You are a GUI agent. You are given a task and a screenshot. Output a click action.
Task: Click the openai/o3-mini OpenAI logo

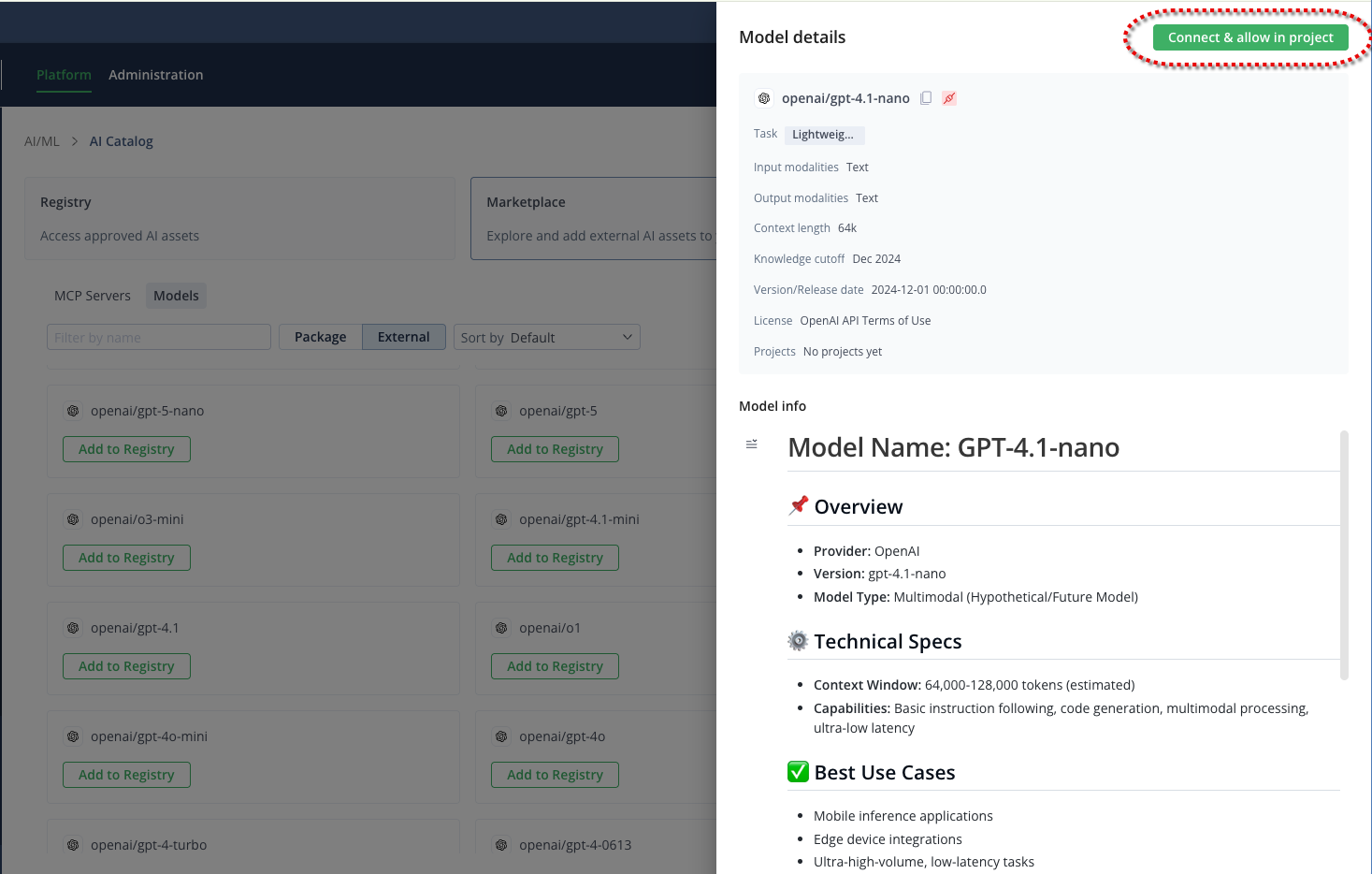(73, 519)
